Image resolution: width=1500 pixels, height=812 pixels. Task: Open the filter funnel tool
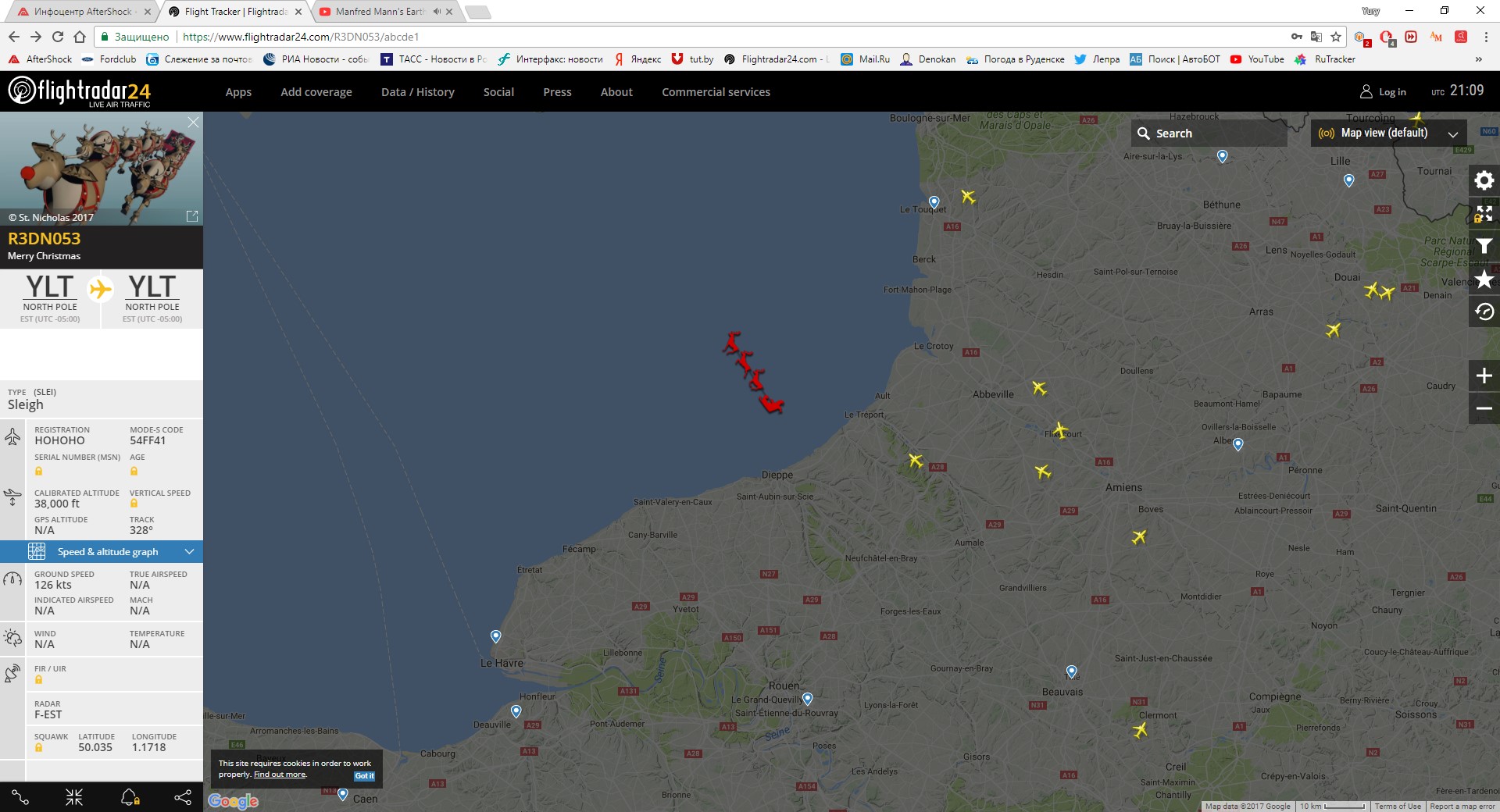[x=1484, y=247]
